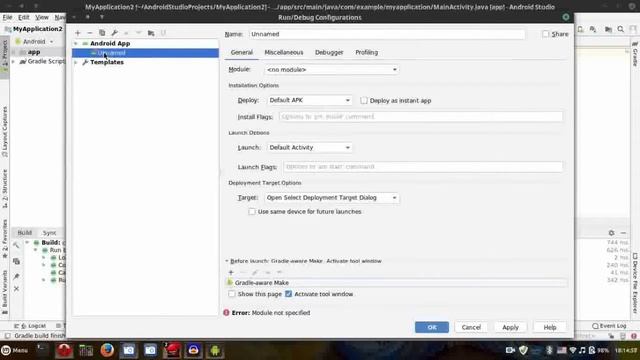Click the Wi-Fi network tray icon
Image resolution: width=640 pixels, height=360 pixels.
click(x=573, y=350)
